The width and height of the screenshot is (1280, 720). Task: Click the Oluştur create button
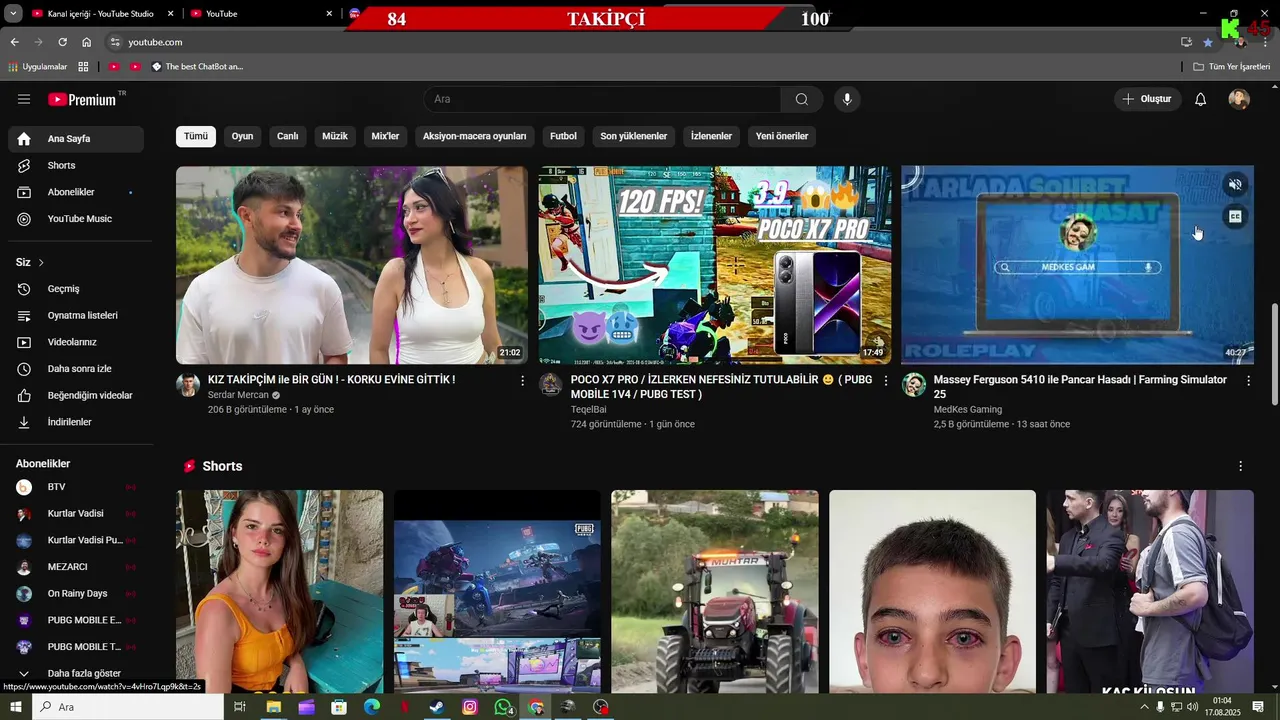tap(1147, 99)
